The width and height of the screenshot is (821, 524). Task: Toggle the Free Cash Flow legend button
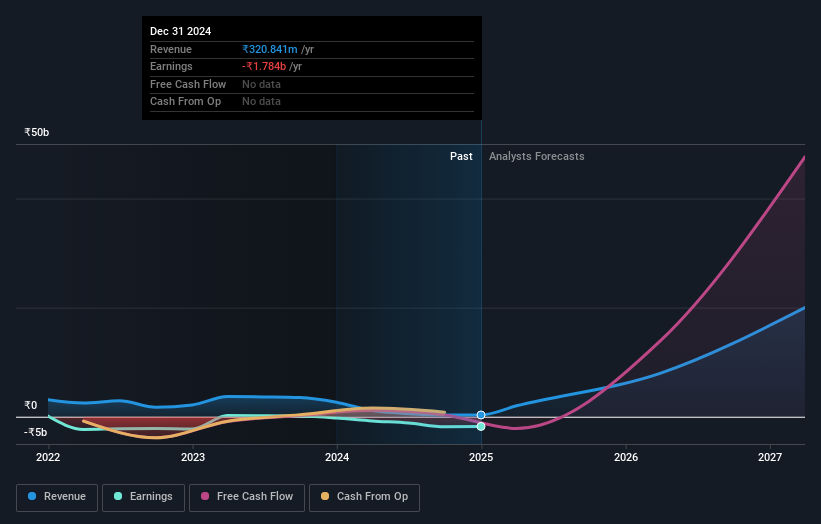(x=247, y=497)
